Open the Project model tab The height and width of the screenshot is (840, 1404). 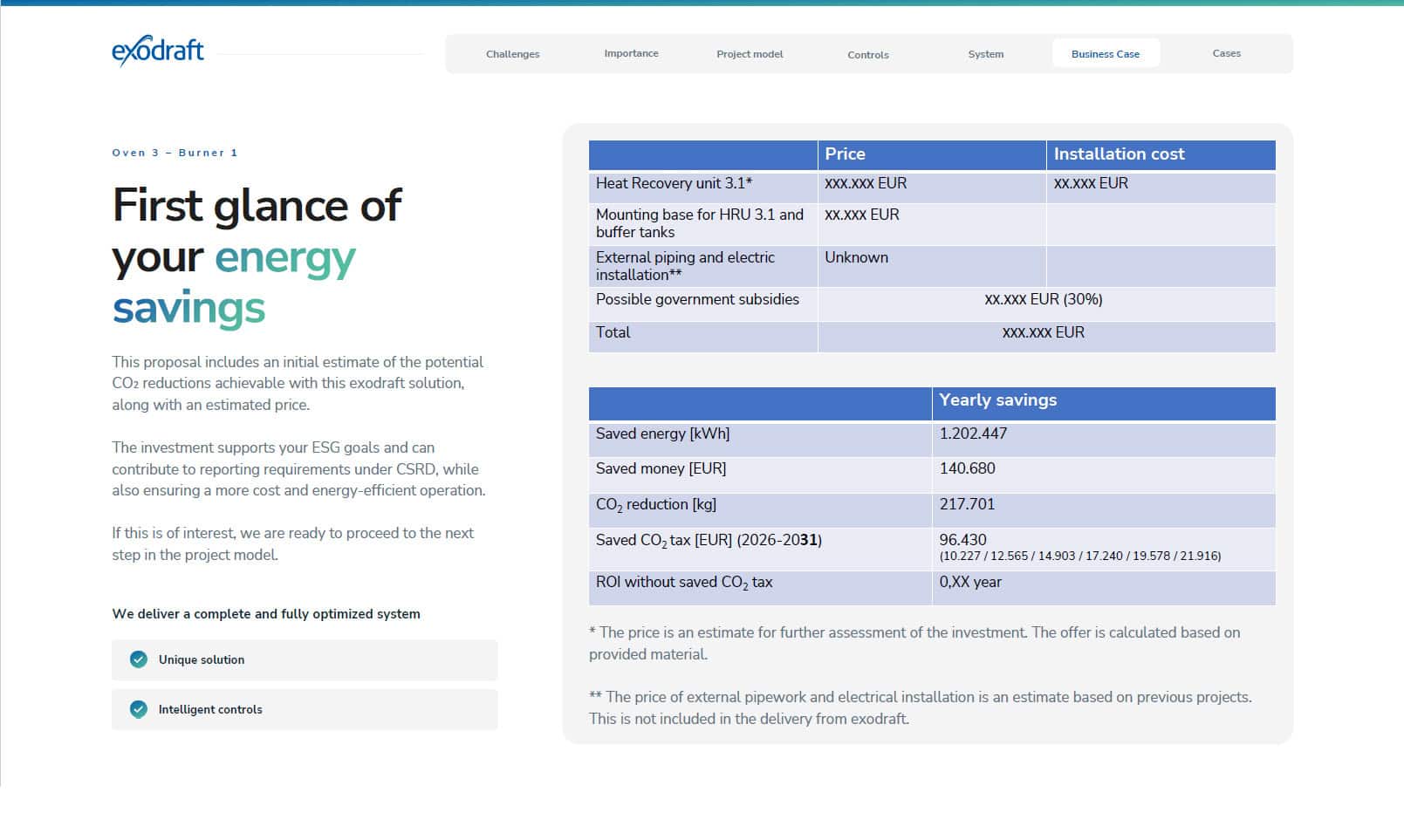coord(750,54)
